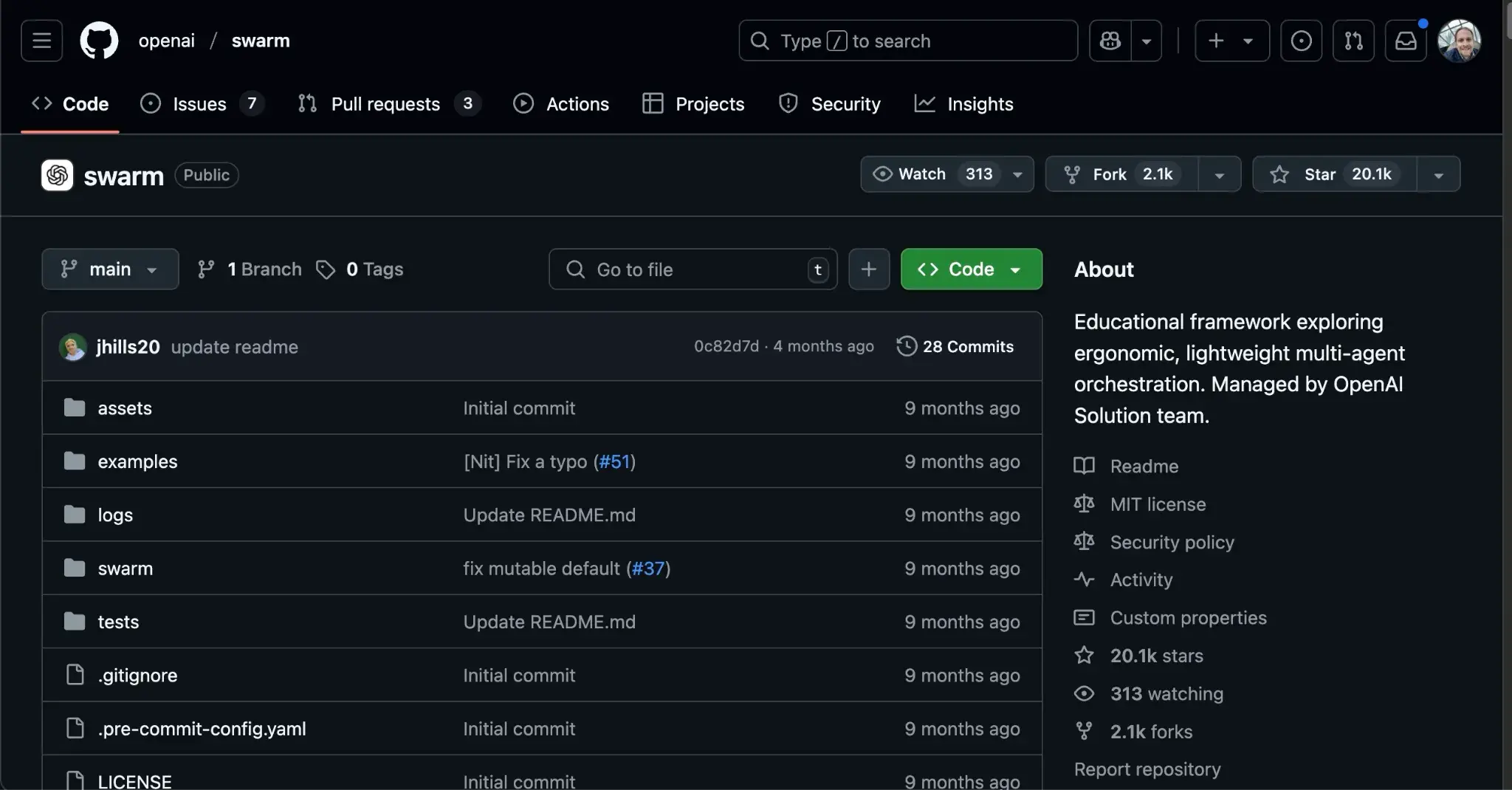1512x790 pixels.
Task: Open 'Update README.md' commit on logs row
Action: [x=549, y=515]
